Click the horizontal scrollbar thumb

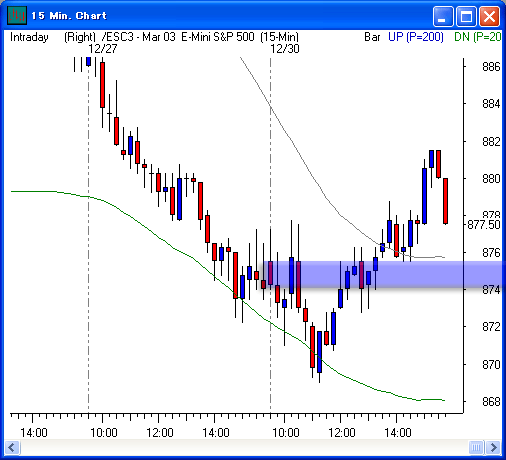(x=476, y=447)
